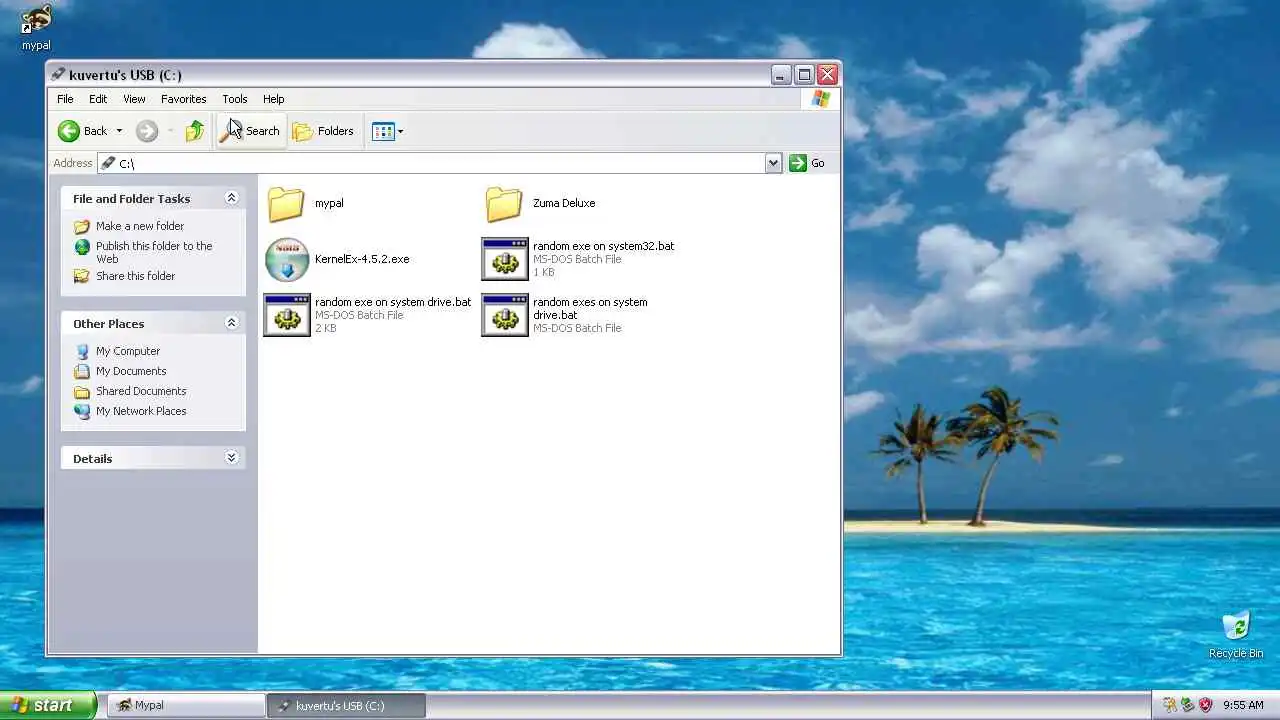Viewport: 1280px width, 720px height.
Task: Open the Views dropdown button
Action: [388, 131]
